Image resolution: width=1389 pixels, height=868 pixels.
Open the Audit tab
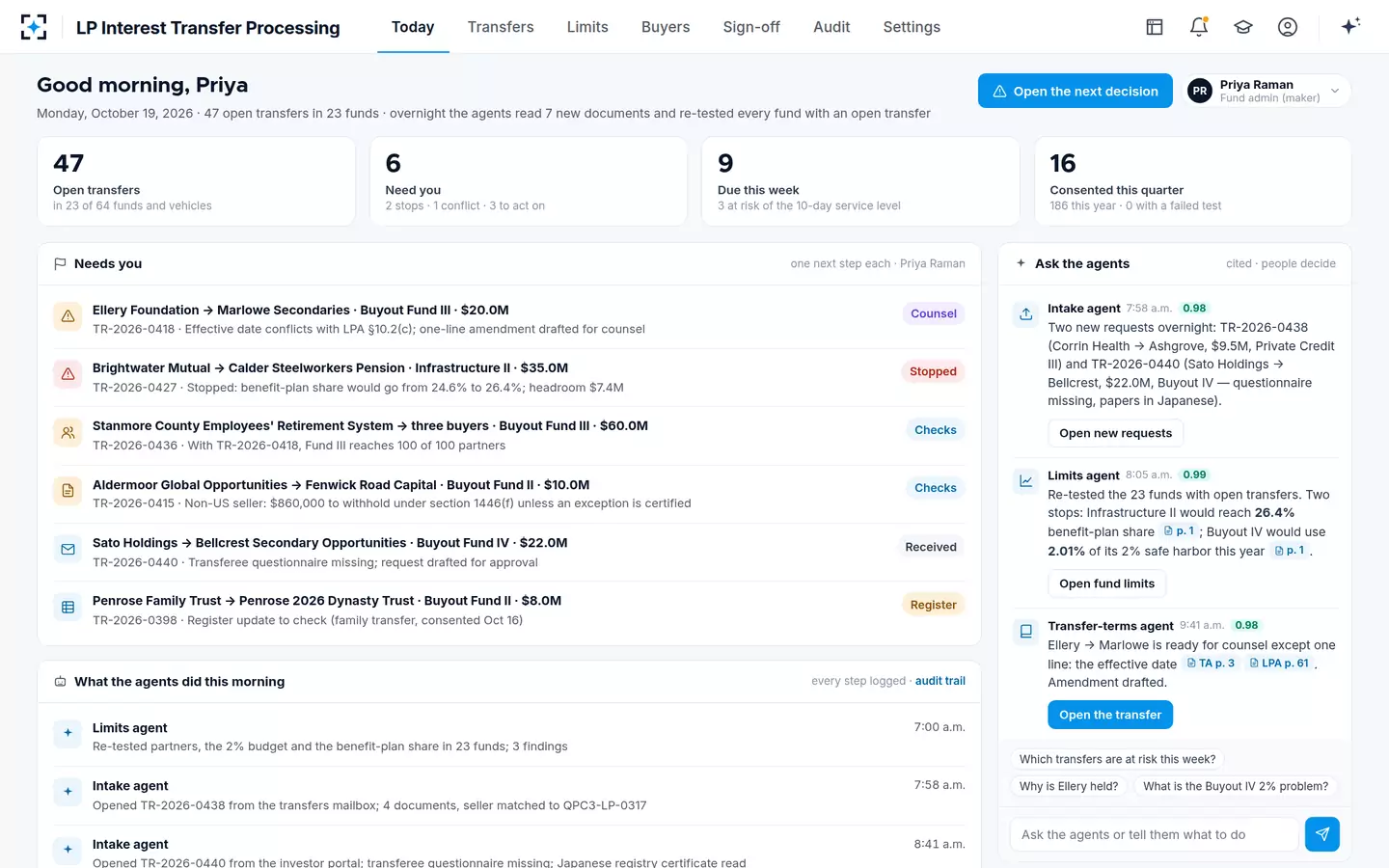831,27
